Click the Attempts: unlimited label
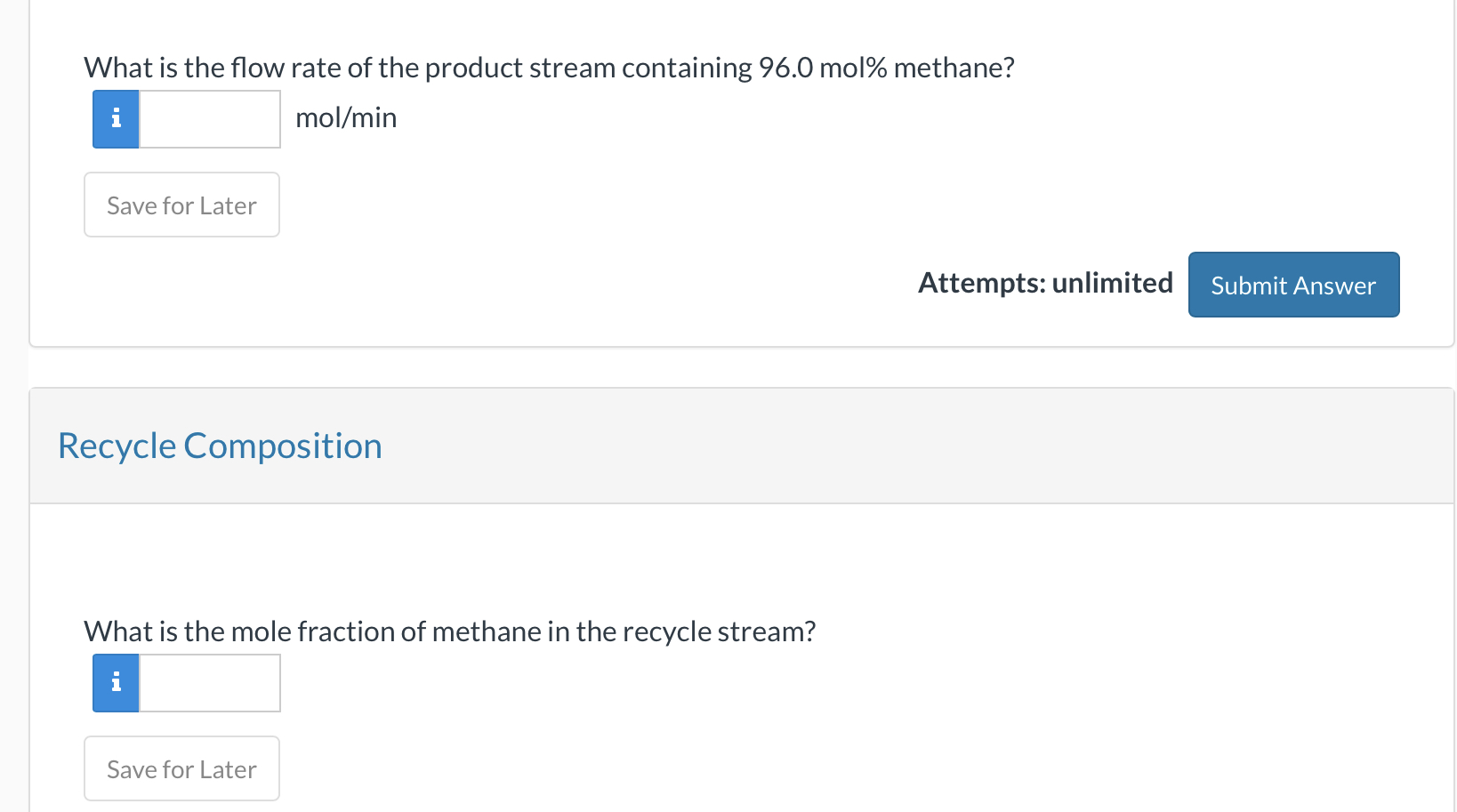The height and width of the screenshot is (812, 1457). [1045, 282]
